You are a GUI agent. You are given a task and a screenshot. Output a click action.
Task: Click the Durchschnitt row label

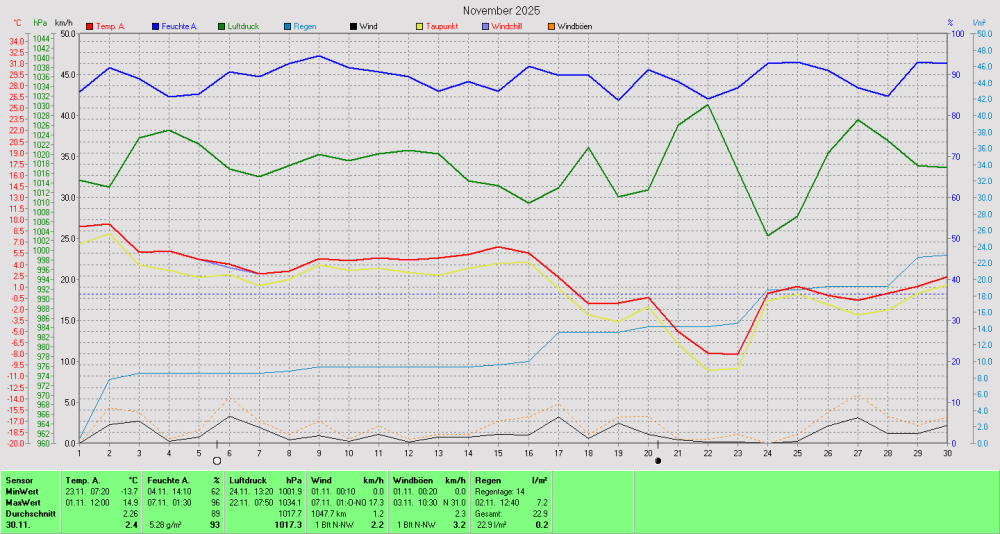[x=28, y=513]
